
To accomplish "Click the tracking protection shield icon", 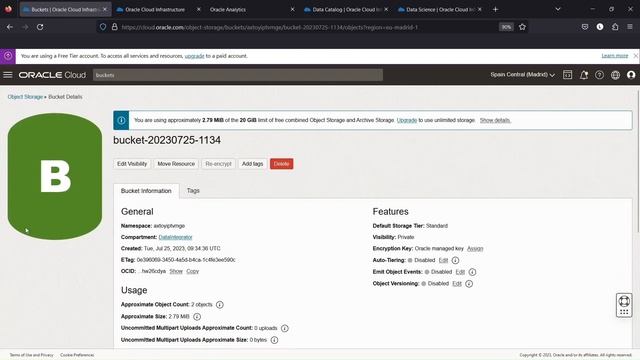I will pos(103,27).
